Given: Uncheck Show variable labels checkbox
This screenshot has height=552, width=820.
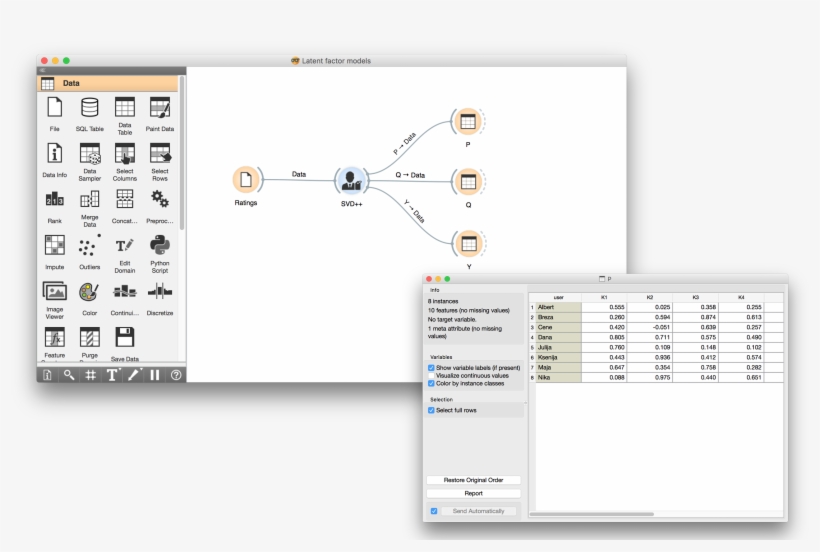Looking at the screenshot, I should coord(431,368).
